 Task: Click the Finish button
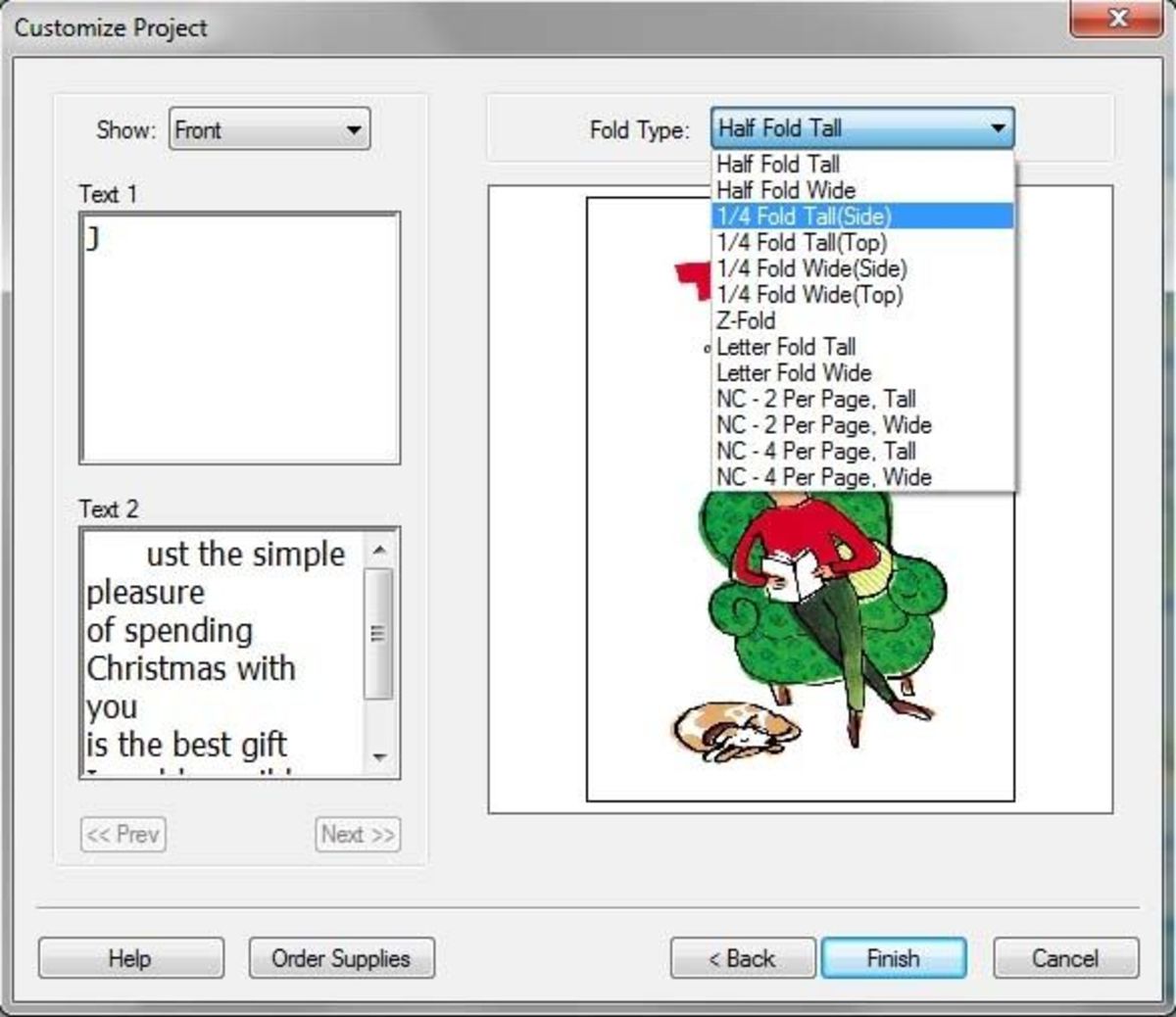892,958
